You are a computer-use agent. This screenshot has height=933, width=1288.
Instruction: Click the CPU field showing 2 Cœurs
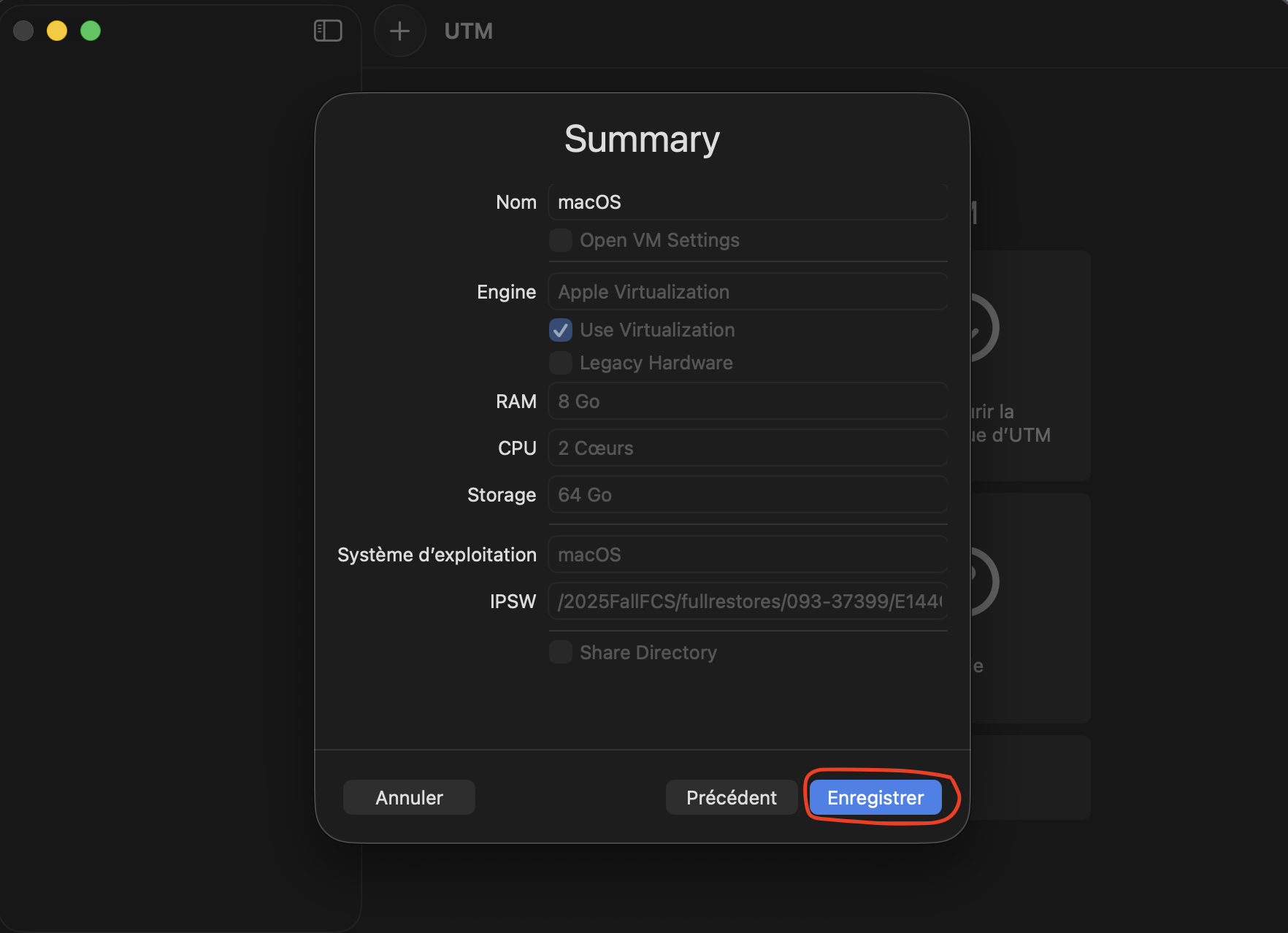[748, 448]
